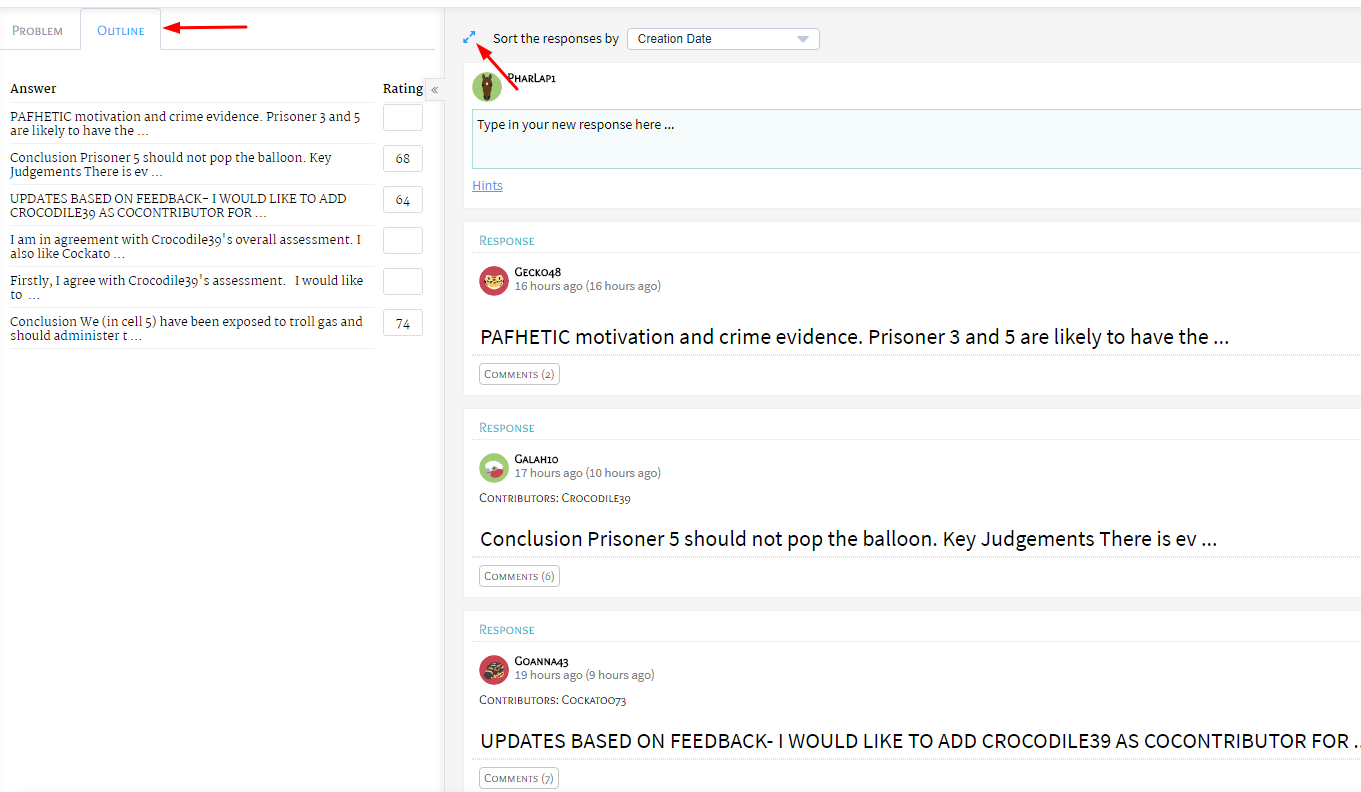Open the Hints link
The width and height of the screenshot is (1361, 792).
click(x=487, y=186)
